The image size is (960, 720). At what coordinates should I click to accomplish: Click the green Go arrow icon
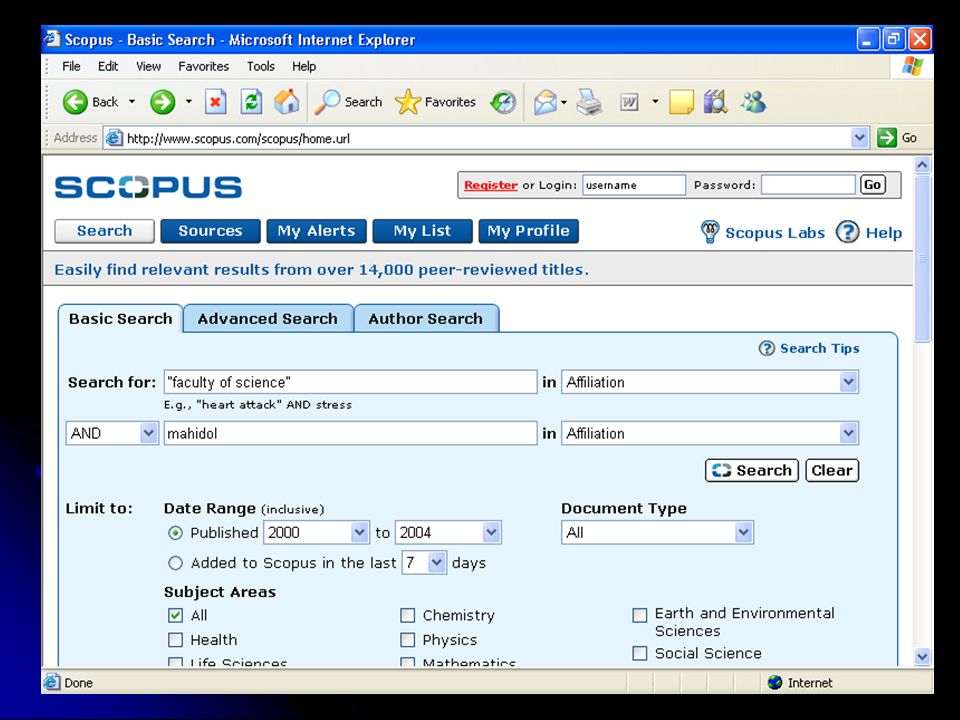[x=887, y=138]
